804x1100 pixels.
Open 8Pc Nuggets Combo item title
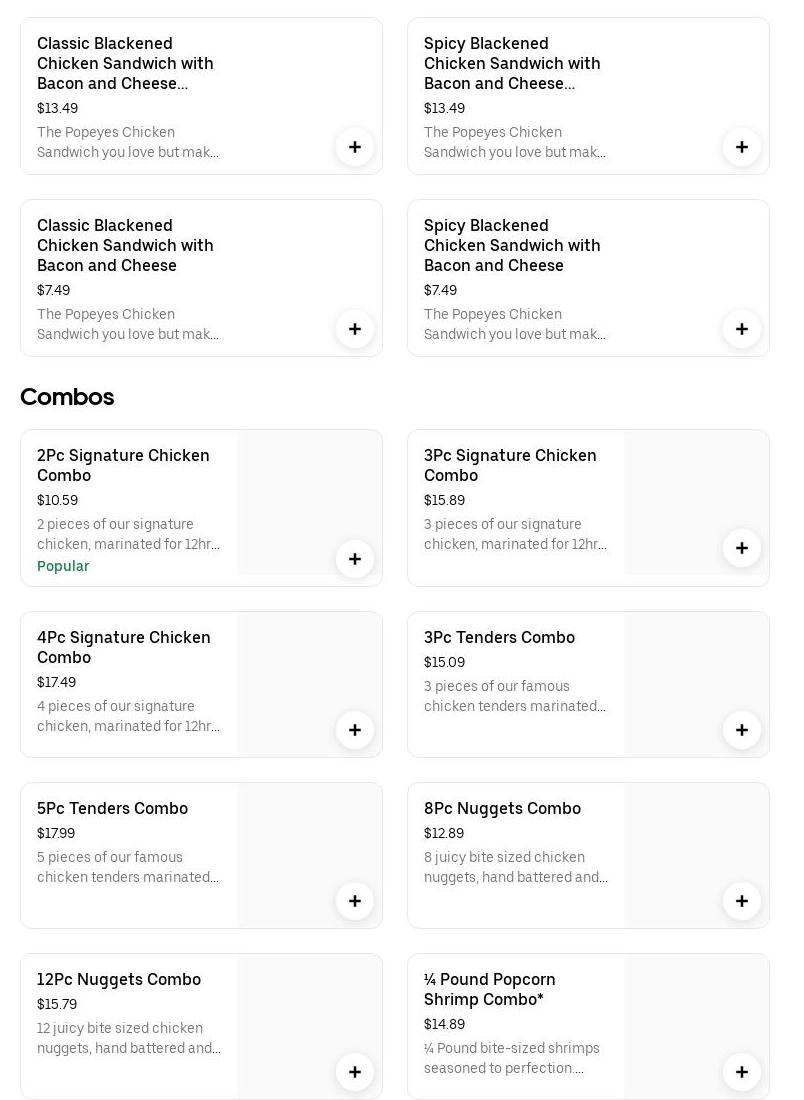502,808
